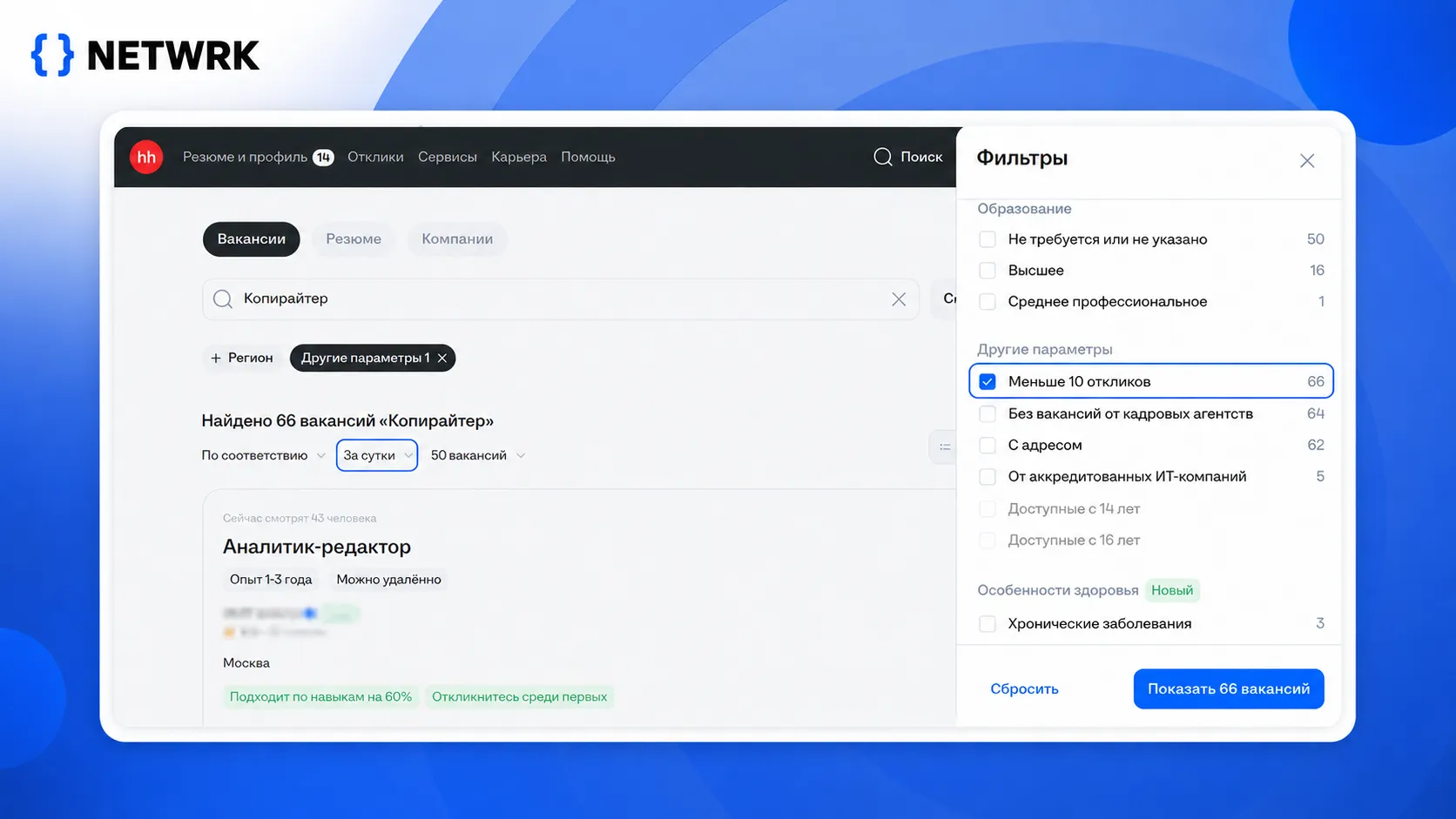Check Хронические заболевания
Viewport: 1456px width, 819px height.
[x=988, y=624]
